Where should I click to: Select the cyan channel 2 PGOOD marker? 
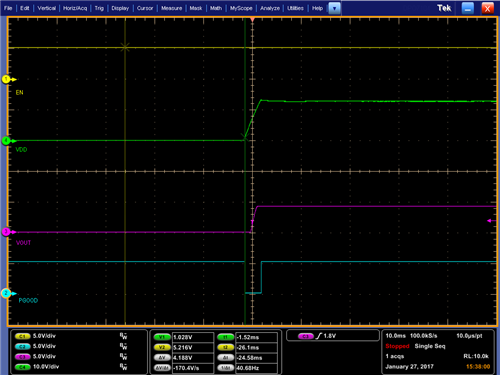tap(7, 293)
